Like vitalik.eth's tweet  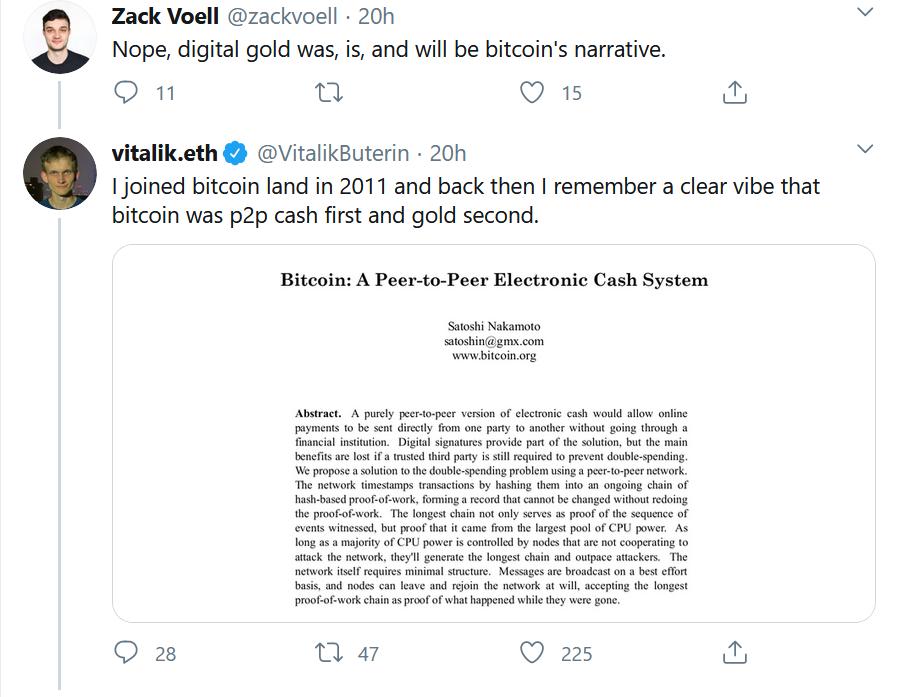click(533, 653)
